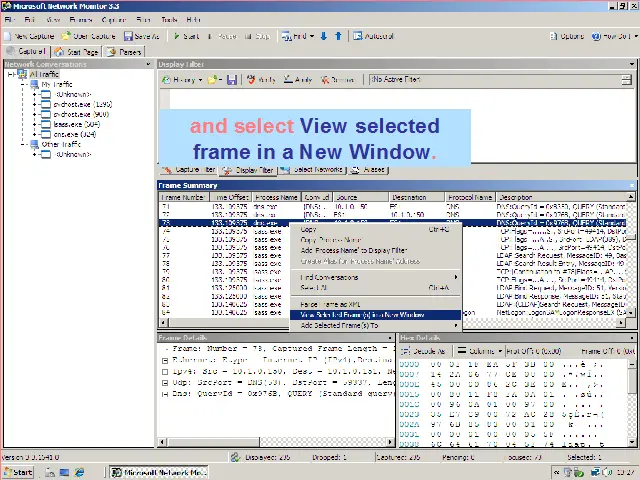Click Apply in the Display Filter toolbar
The image size is (640, 480).
click(298, 80)
